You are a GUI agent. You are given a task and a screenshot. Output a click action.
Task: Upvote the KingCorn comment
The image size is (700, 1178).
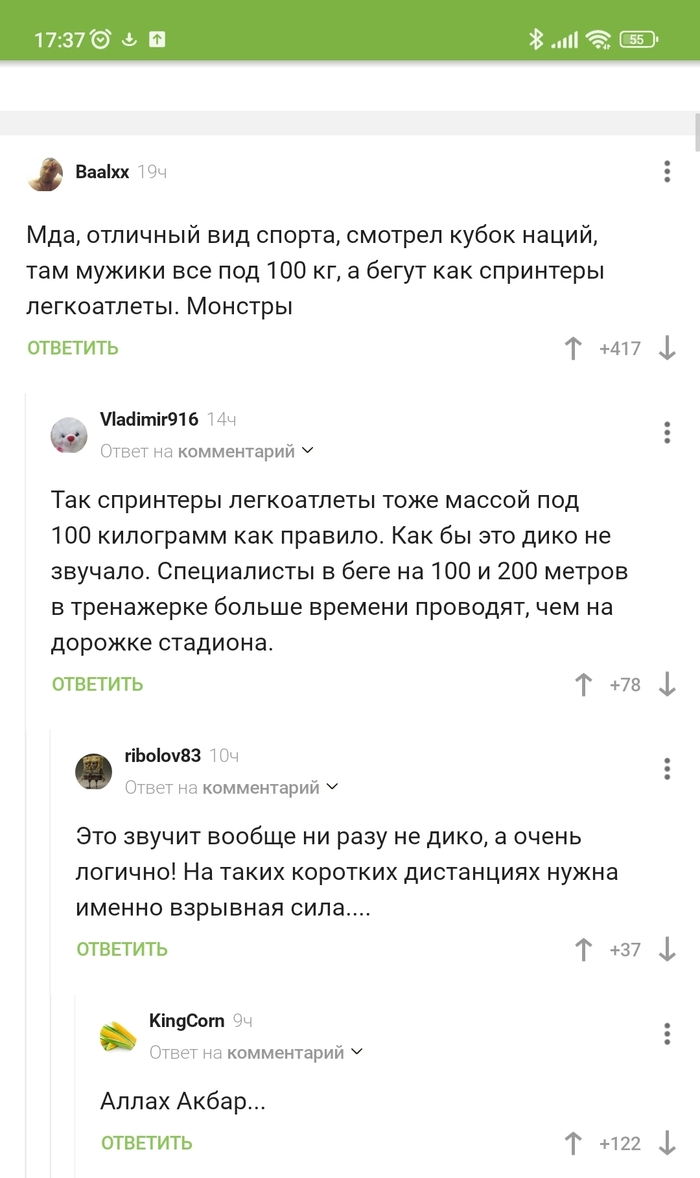[x=573, y=1143]
